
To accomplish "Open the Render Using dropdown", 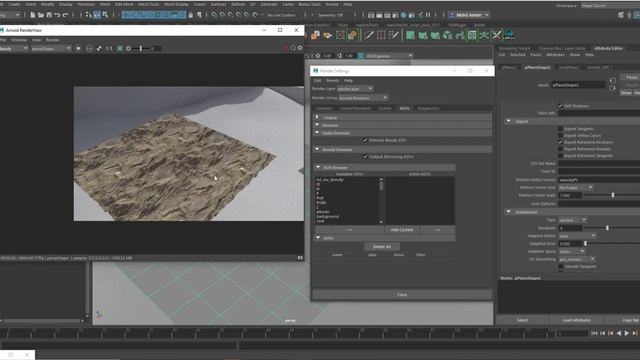I will (363, 98).
